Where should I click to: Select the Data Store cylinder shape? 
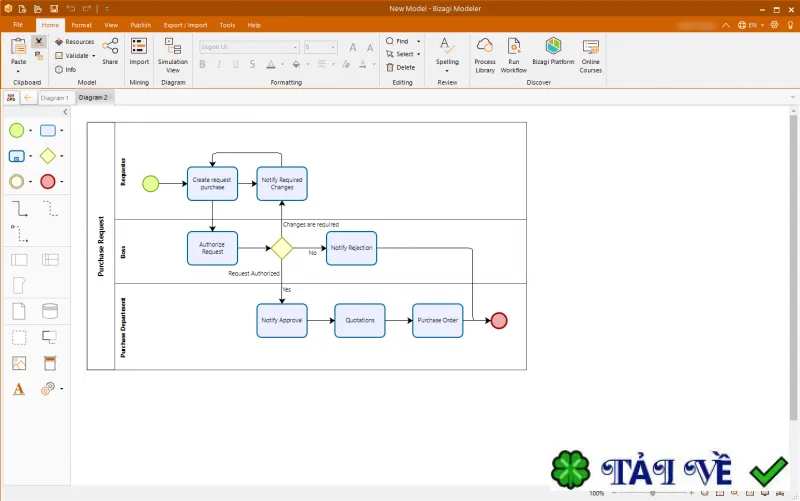point(50,311)
